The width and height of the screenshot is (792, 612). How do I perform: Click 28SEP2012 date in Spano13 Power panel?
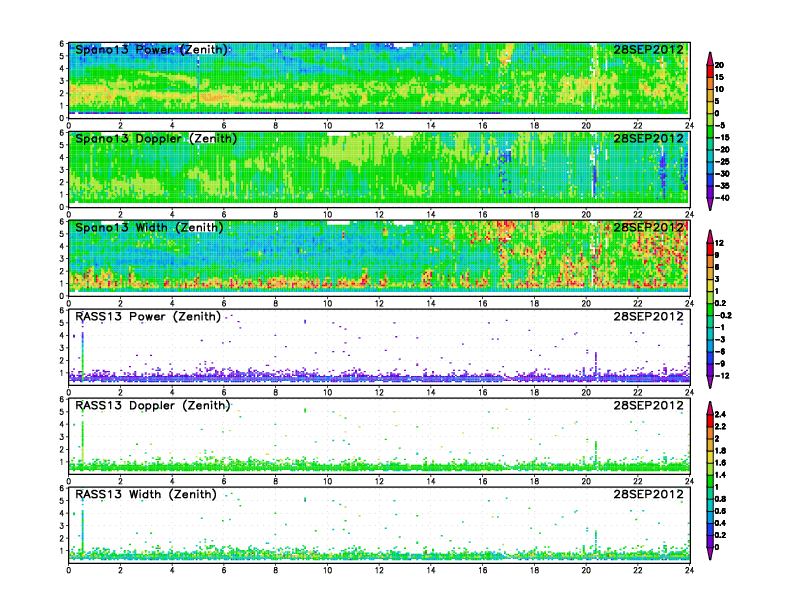pos(648,49)
